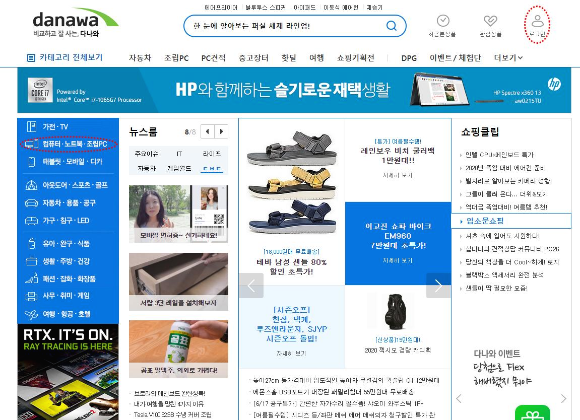The width and height of the screenshot is (580, 420).
Task: Open the DPG top menu
Action: tap(409, 58)
